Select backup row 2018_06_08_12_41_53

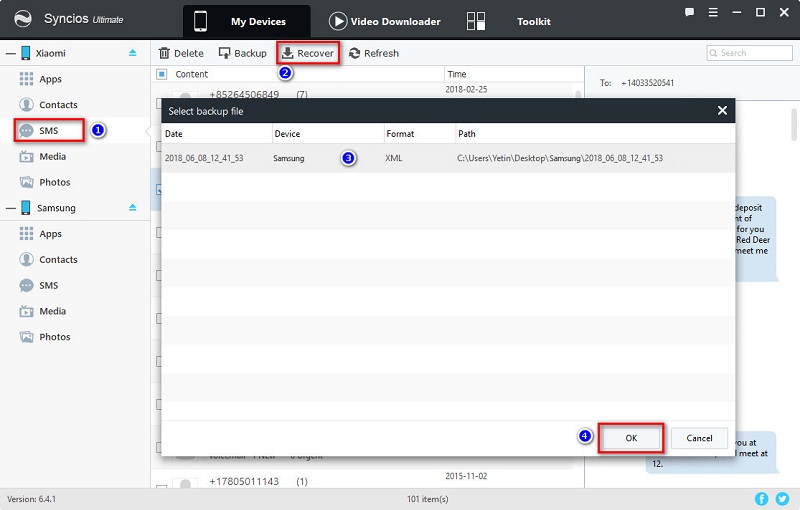[x=448, y=158]
